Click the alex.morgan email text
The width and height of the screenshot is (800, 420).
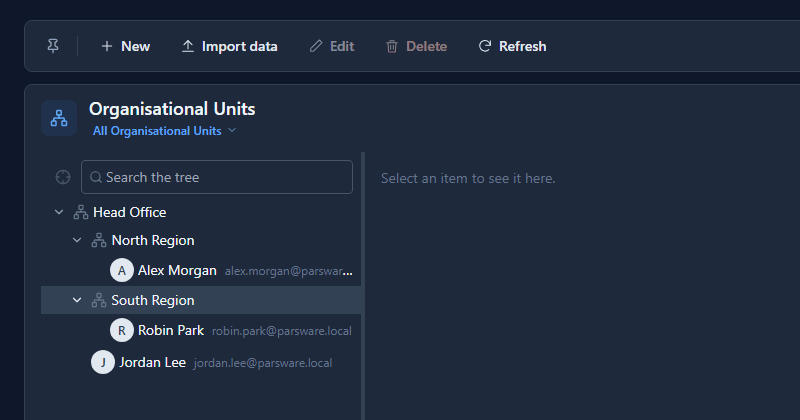pyautogui.click(x=289, y=271)
